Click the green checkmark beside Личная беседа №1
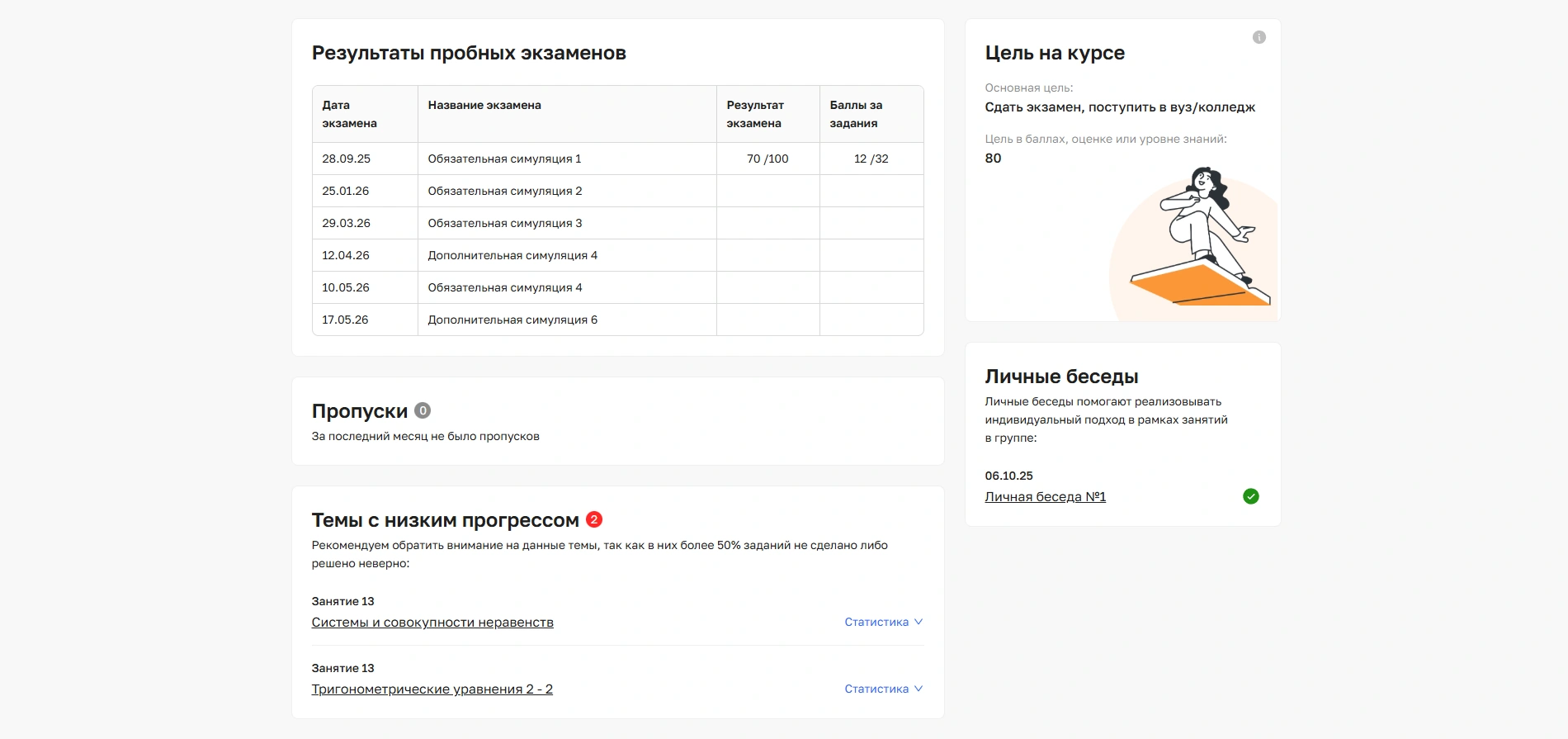The height and width of the screenshot is (739, 1568). [x=1250, y=496]
